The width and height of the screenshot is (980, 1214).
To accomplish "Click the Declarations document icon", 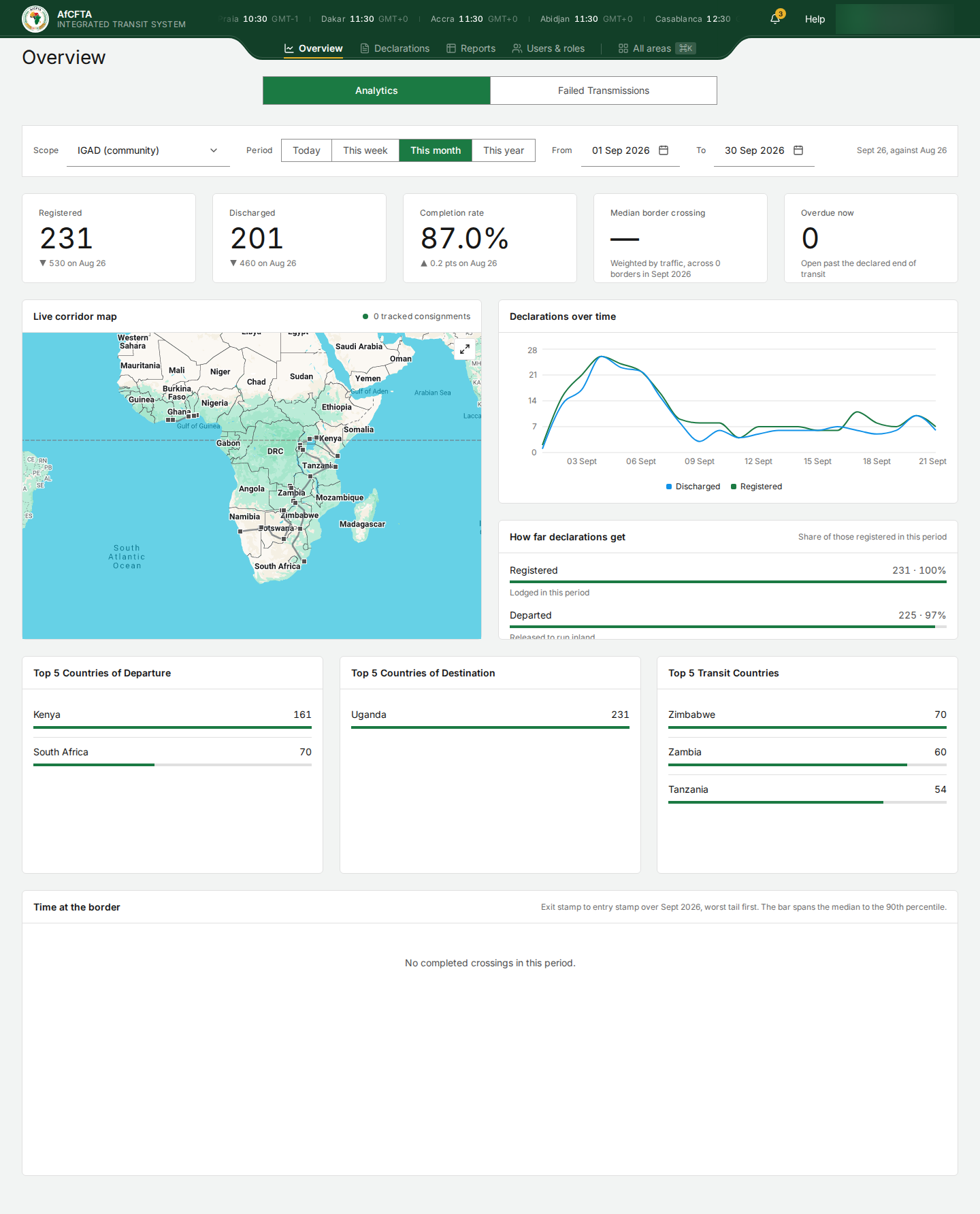I will pos(365,48).
